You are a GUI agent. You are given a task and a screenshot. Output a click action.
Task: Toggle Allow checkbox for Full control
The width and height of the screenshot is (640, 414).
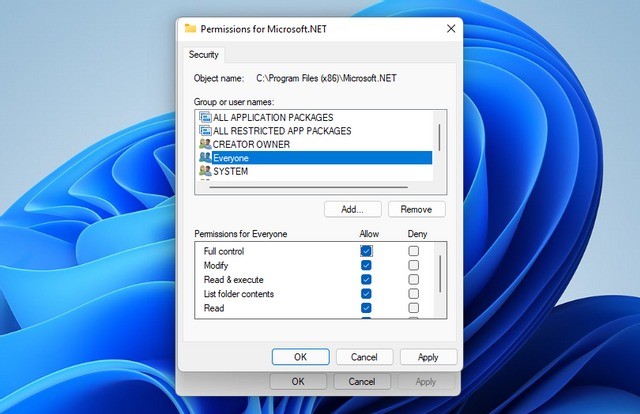point(366,251)
